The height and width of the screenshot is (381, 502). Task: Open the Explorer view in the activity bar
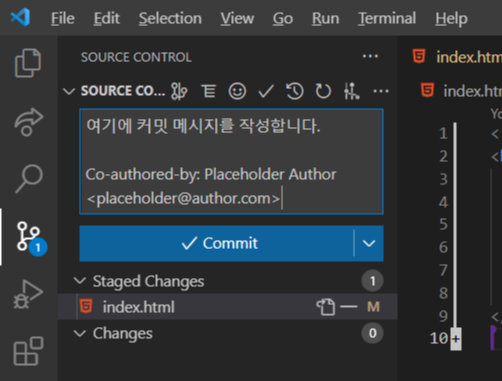pyautogui.click(x=28, y=63)
